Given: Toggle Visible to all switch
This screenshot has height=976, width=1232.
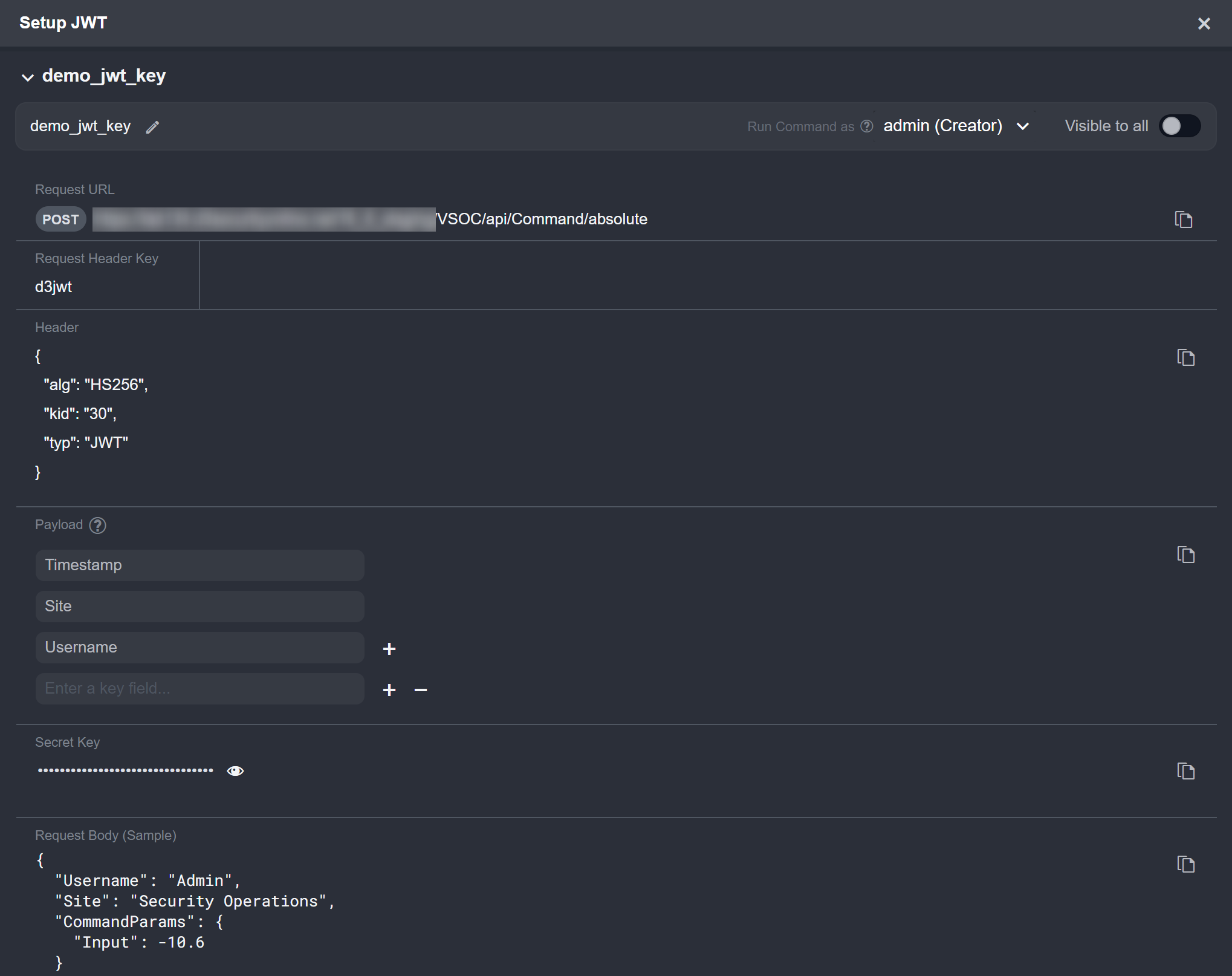Looking at the screenshot, I should 1179,126.
